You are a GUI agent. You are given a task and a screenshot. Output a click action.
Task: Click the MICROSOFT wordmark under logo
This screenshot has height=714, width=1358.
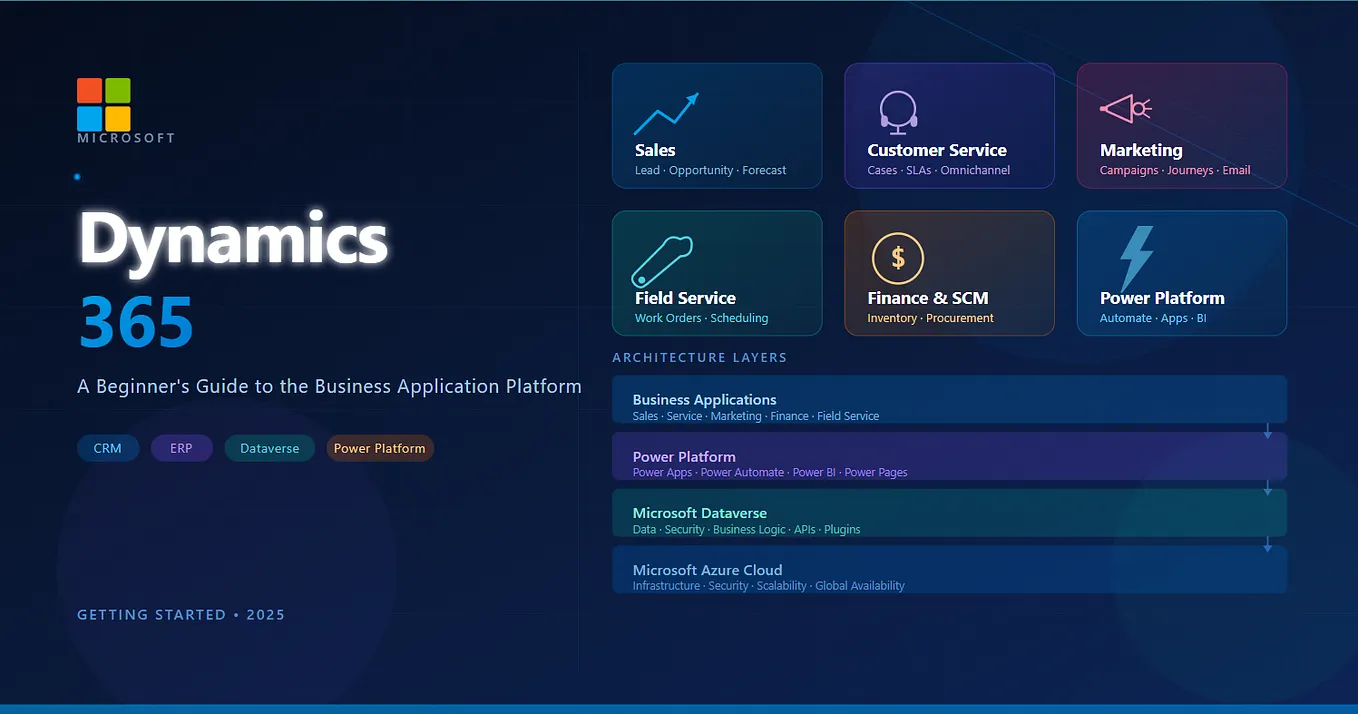126,138
